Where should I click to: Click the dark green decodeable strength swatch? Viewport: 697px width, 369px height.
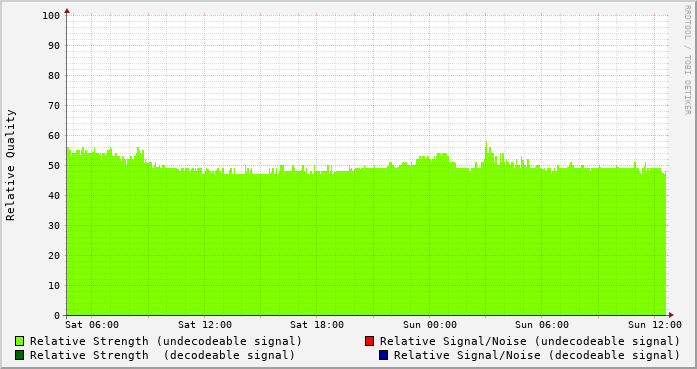(20, 355)
